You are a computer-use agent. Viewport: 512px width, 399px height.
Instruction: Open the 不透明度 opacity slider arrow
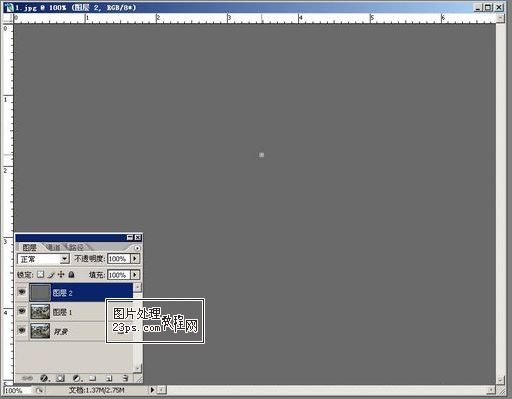pos(135,258)
